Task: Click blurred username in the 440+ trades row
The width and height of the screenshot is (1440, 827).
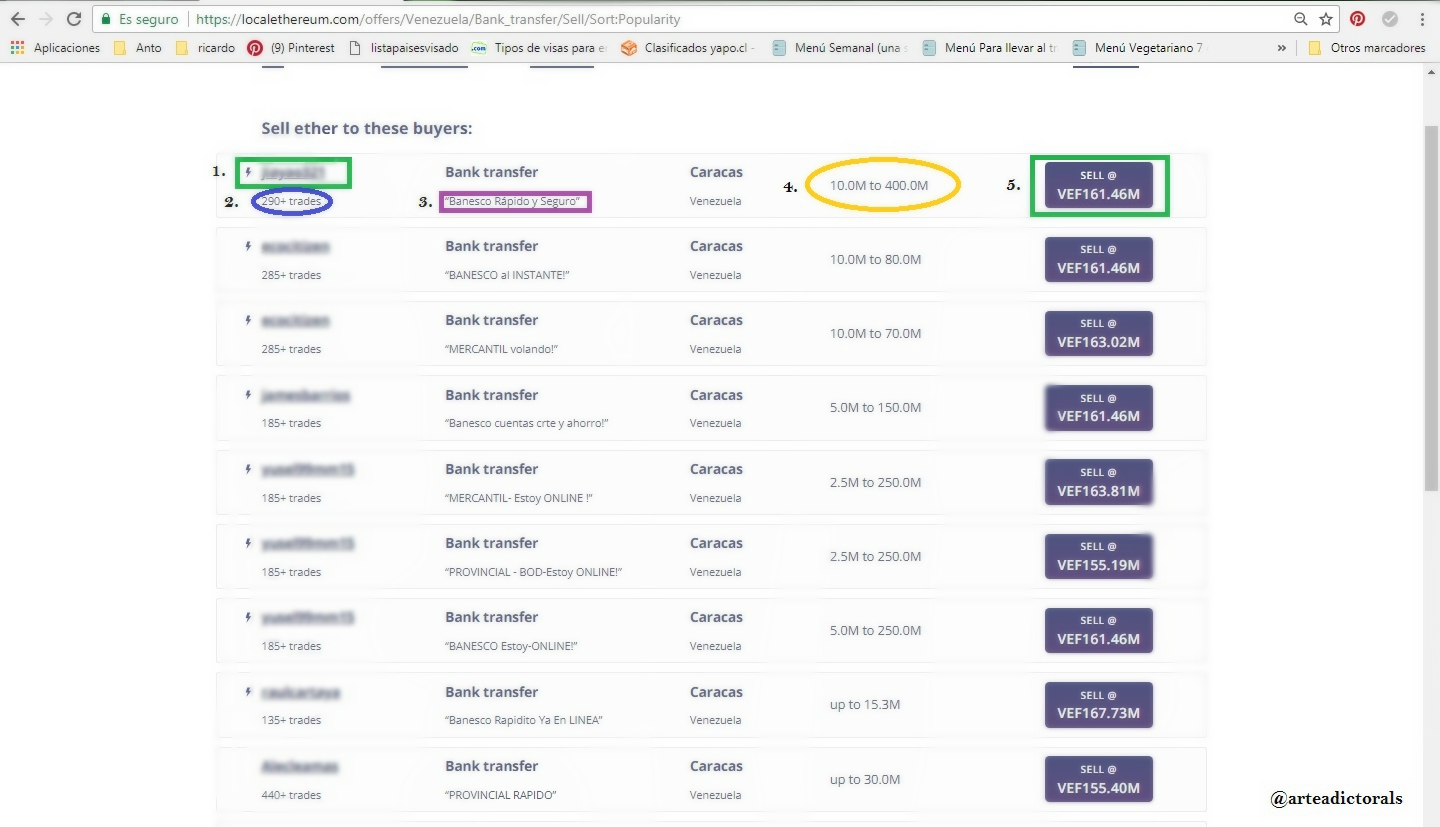Action: tap(299, 767)
